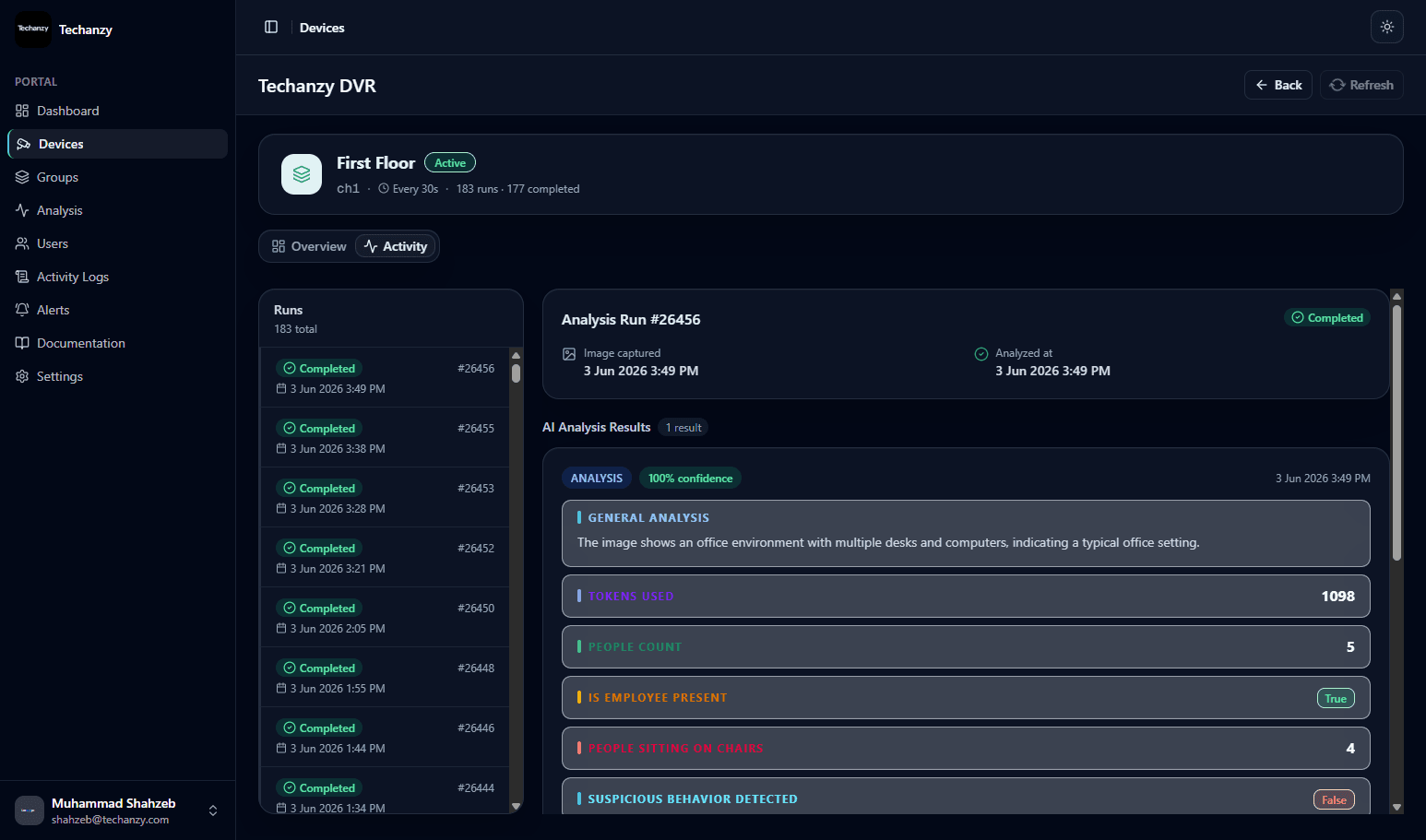Click the calendar icon for 3:49 PM run
The width and height of the screenshot is (1426, 840).
coord(281,389)
